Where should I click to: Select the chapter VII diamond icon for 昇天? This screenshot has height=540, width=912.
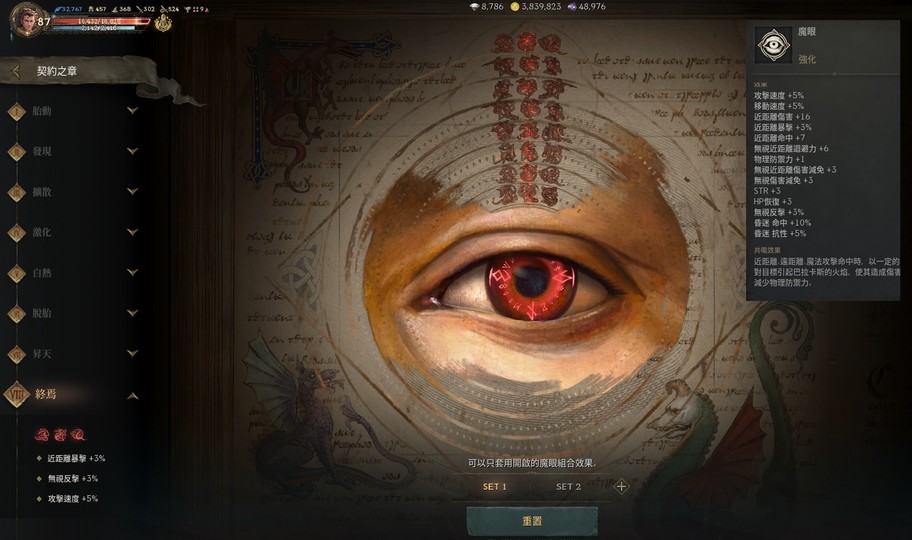16,354
